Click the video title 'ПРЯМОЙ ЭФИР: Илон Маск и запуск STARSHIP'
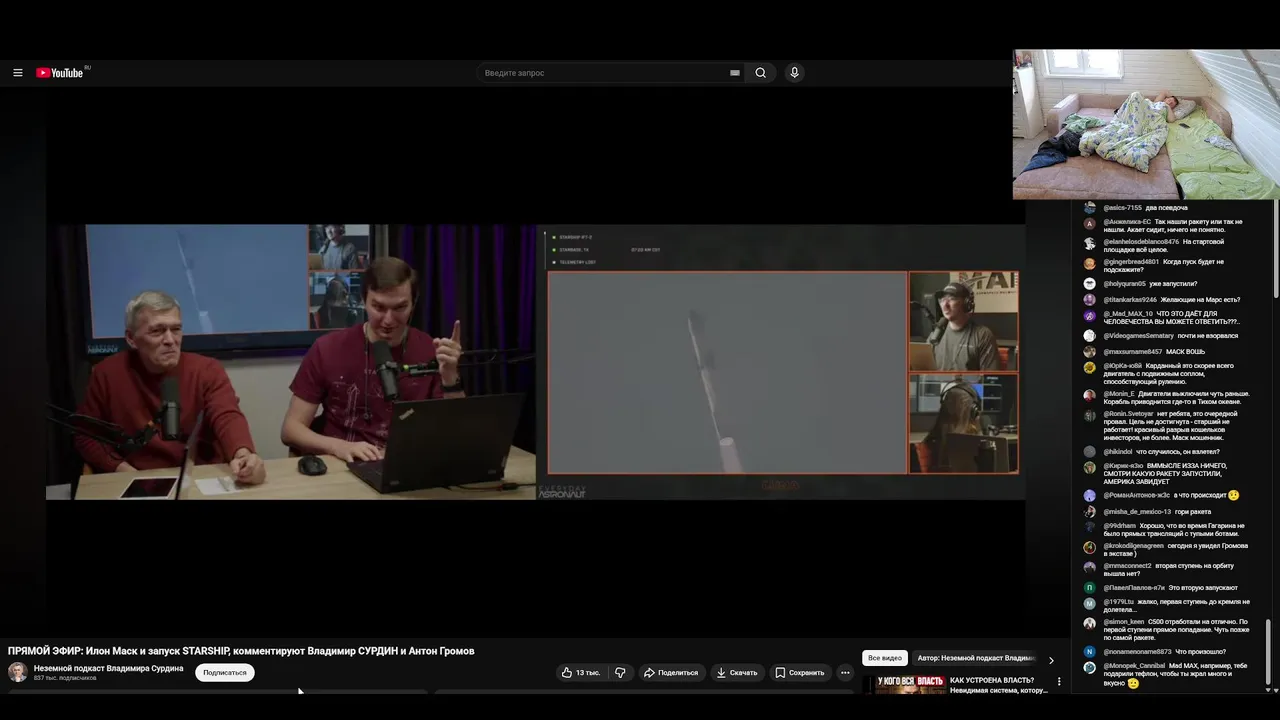Image resolution: width=1280 pixels, height=720 pixels. click(x=241, y=651)
